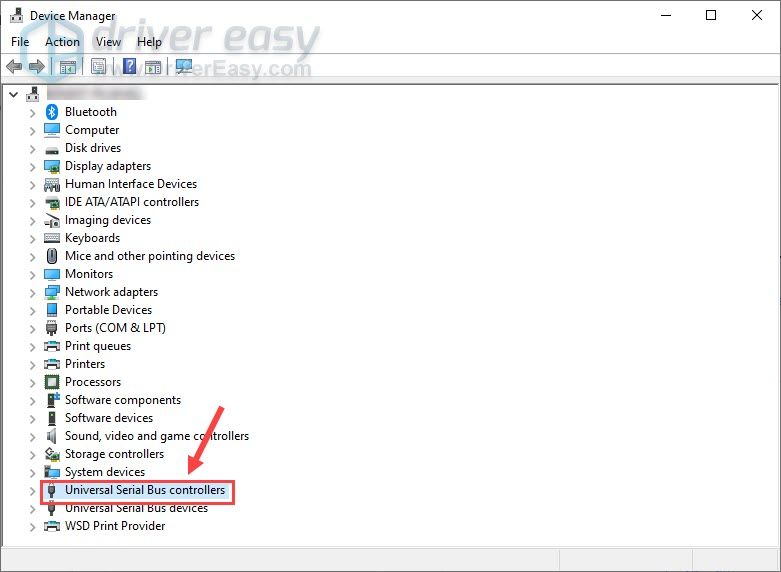Expand the Network adapters node
Image resolution: width=781 pixels, height=572 pixels.
tap(32, 292)
